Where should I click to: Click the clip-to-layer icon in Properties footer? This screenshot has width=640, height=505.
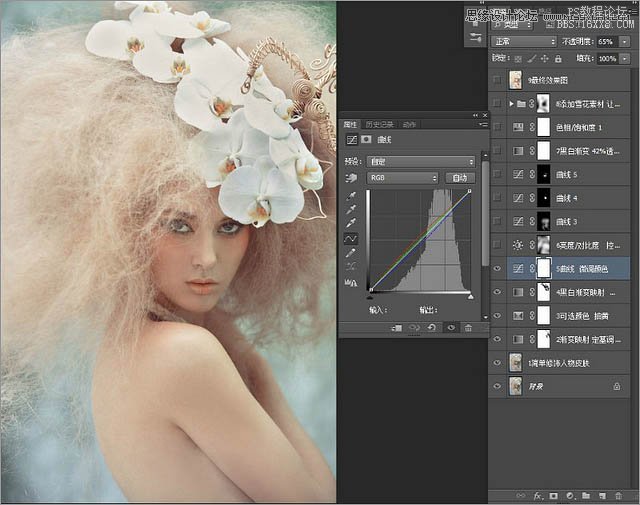coord(397,327)
